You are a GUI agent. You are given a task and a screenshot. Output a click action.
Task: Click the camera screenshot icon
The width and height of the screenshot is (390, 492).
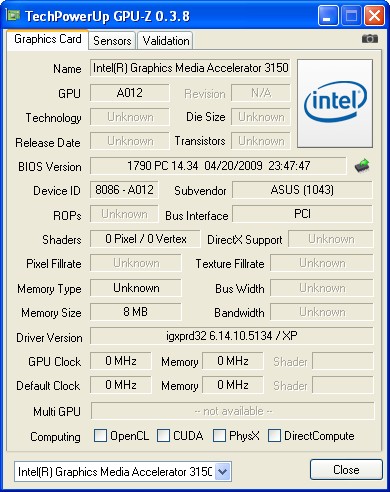pos(370,39)
